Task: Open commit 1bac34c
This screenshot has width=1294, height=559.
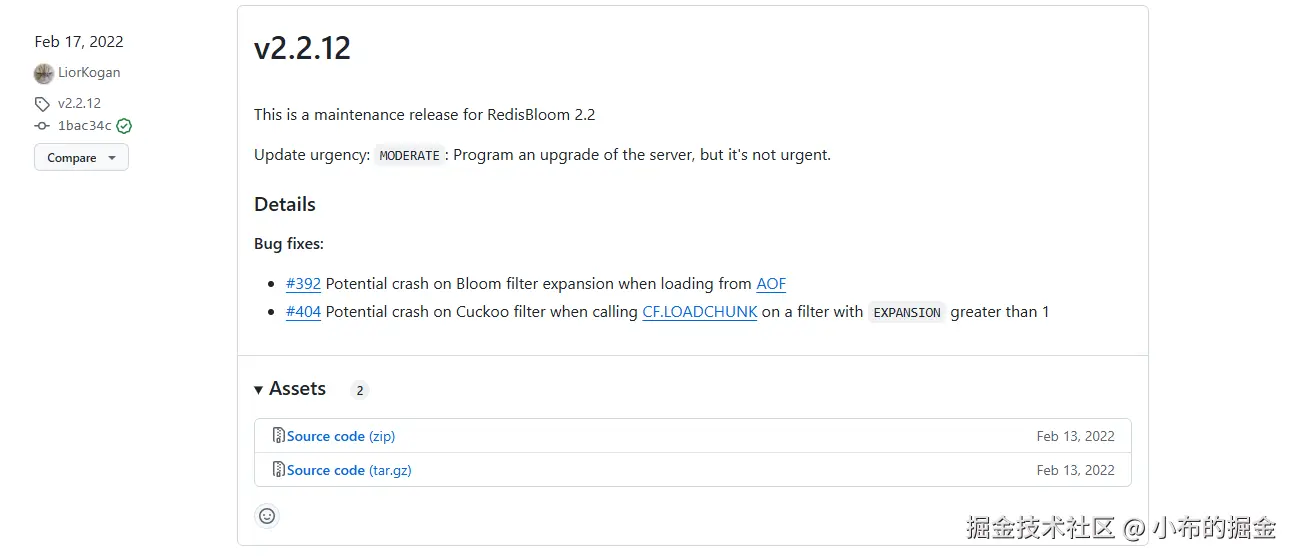Action: pos(84,126)
